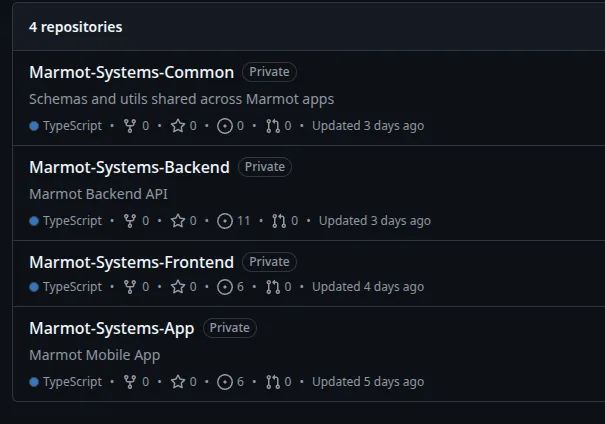Open the Marmot-Systems-Frontend repository
Image resolution: width=605 pixels, height=424 pixels.
131,262
